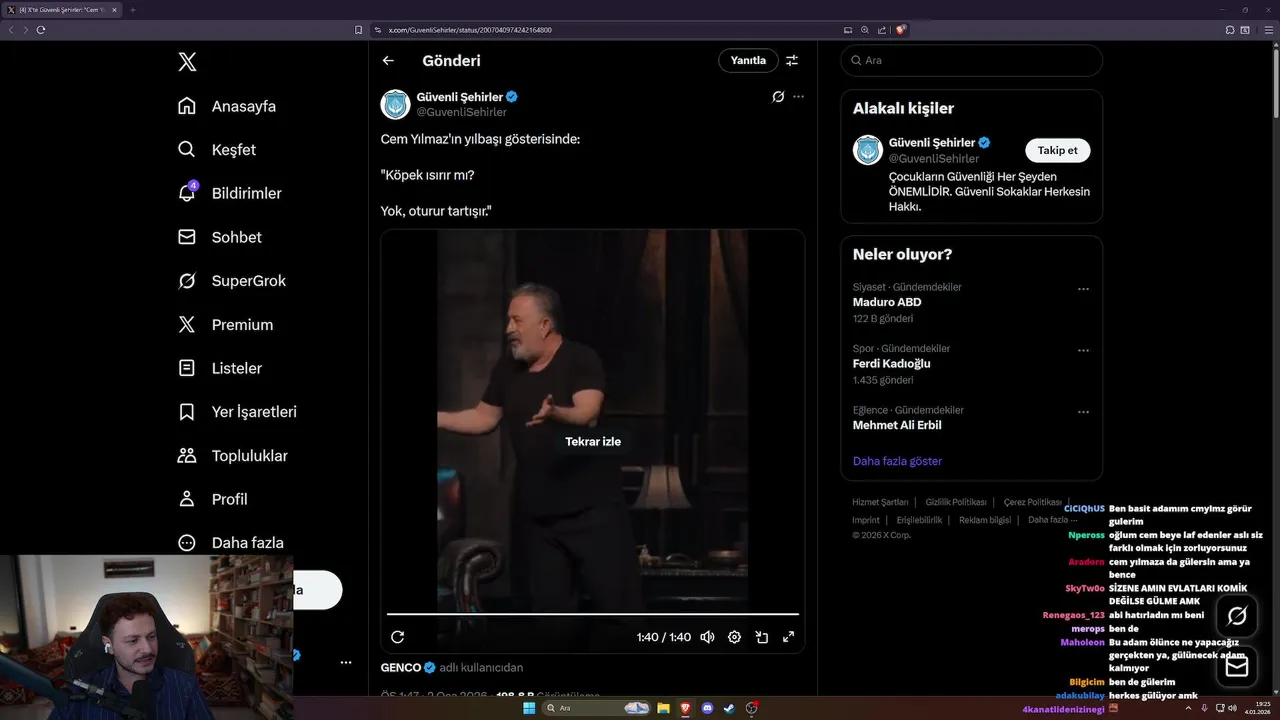Open browser hamburger menu
The height and width of the screenshot is (720, 1280).
coord(1270,30)
